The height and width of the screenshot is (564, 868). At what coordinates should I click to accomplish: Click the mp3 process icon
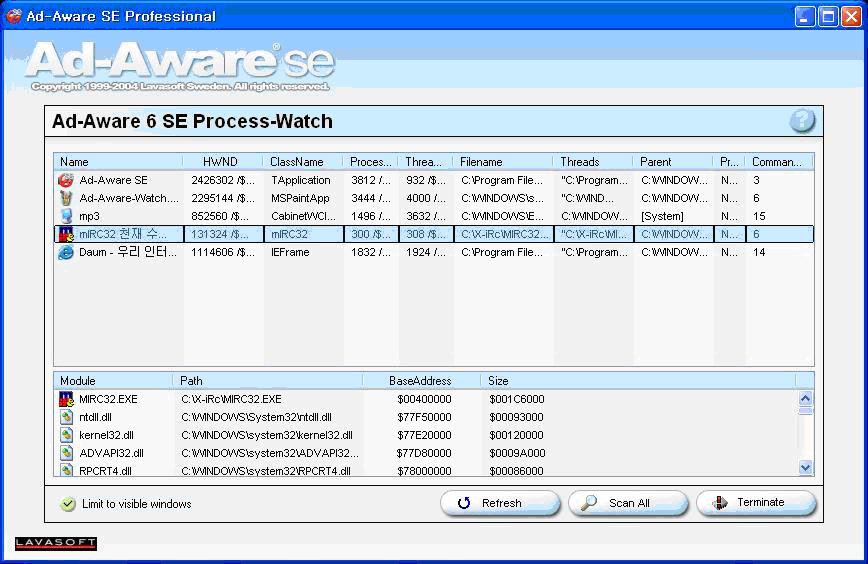point(66,216)
